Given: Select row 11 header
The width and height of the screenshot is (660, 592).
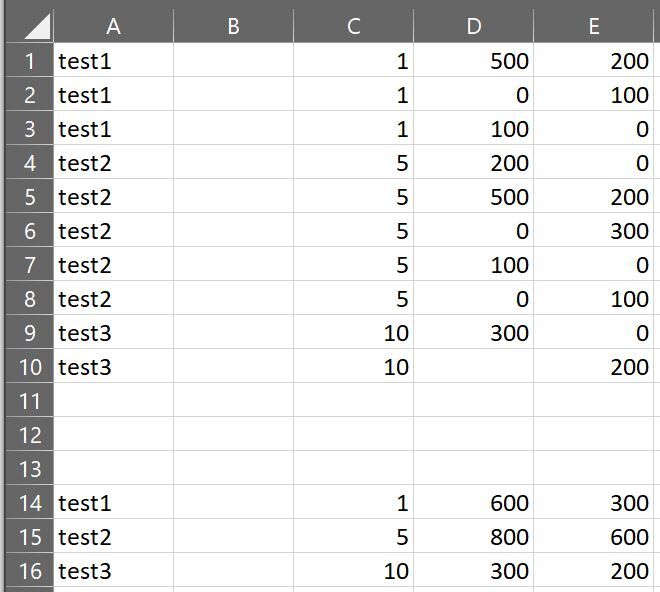Looking at the screenshot, I should 29,400.
